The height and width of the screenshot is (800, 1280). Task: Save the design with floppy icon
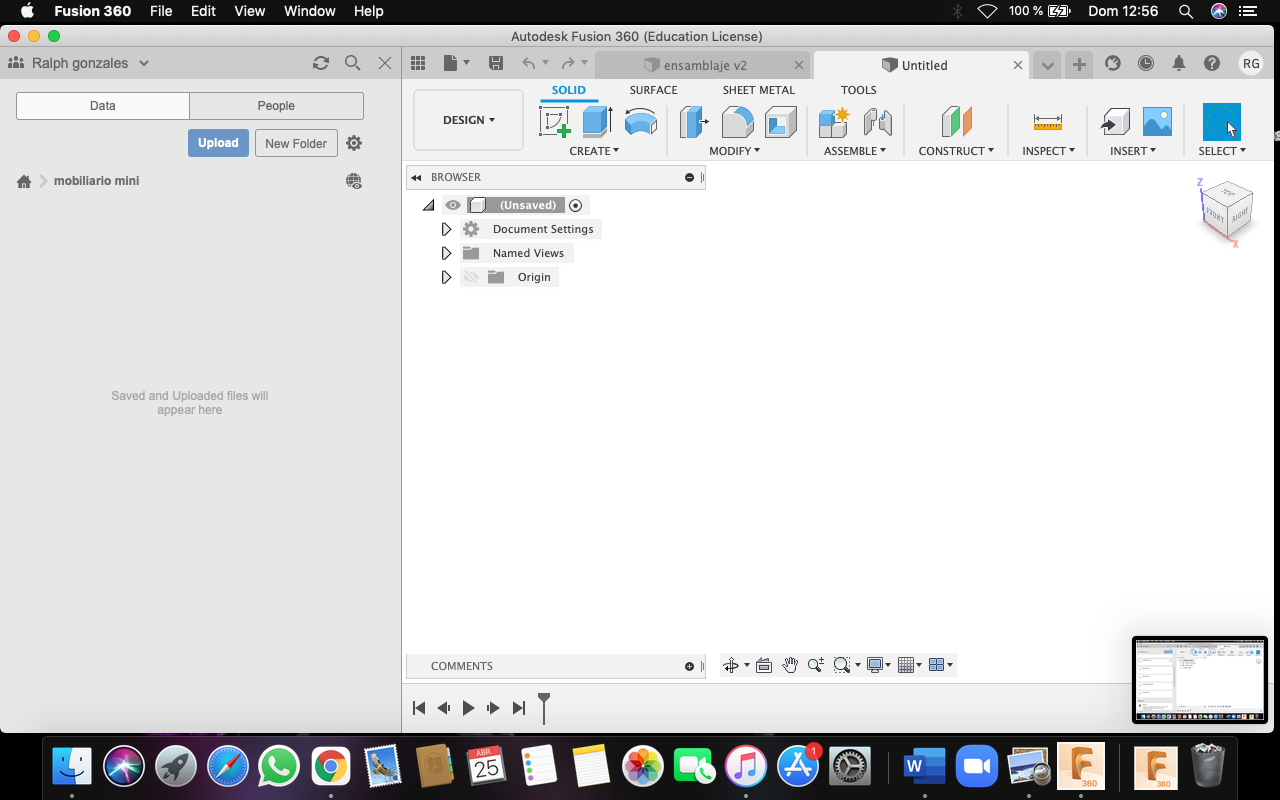496,63
